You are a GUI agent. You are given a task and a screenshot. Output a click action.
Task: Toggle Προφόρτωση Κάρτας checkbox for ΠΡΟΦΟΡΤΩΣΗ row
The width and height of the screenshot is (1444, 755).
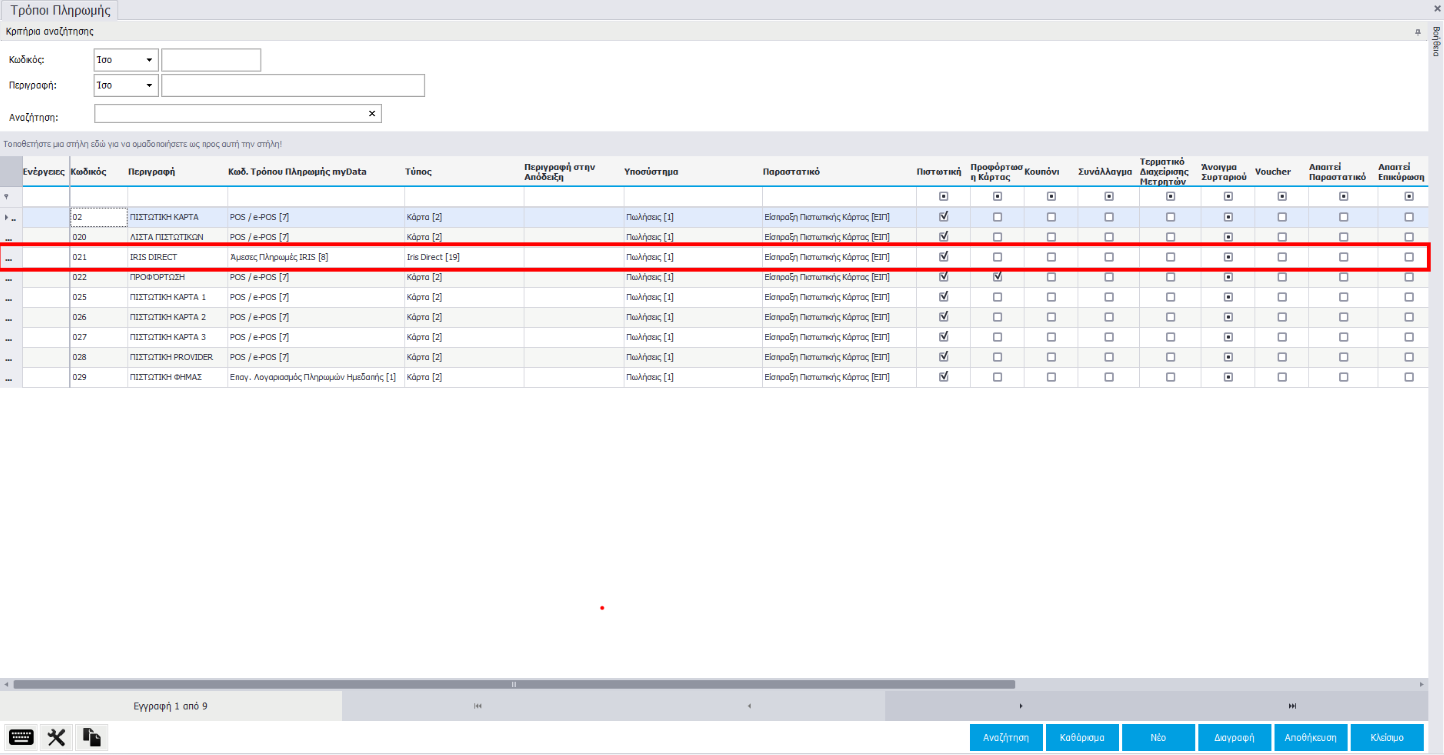tap(997, 277)
